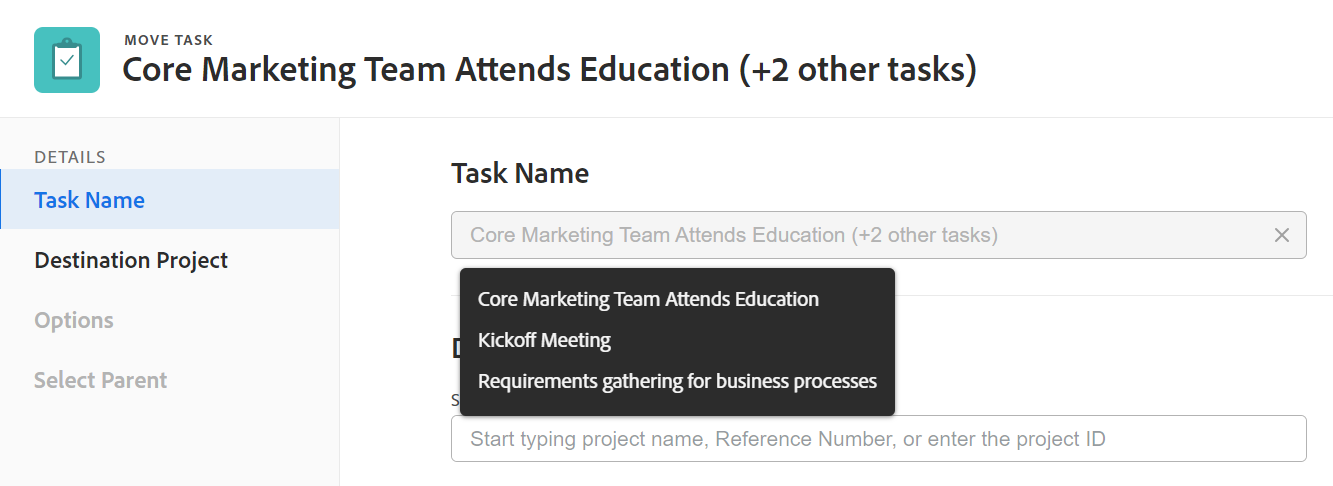Viewport: 1333px width, 486px height.
Task: Select Core Marketing Team Attends Education entry
Action: pos(648,299)
